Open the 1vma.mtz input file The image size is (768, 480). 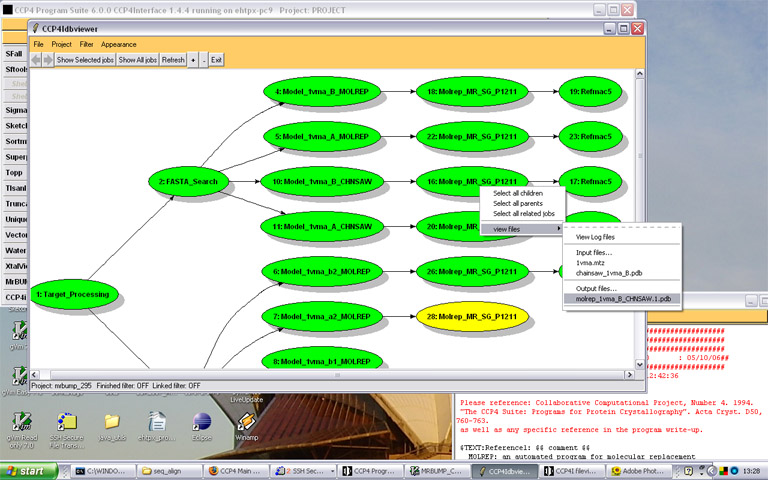coord(622,263)
